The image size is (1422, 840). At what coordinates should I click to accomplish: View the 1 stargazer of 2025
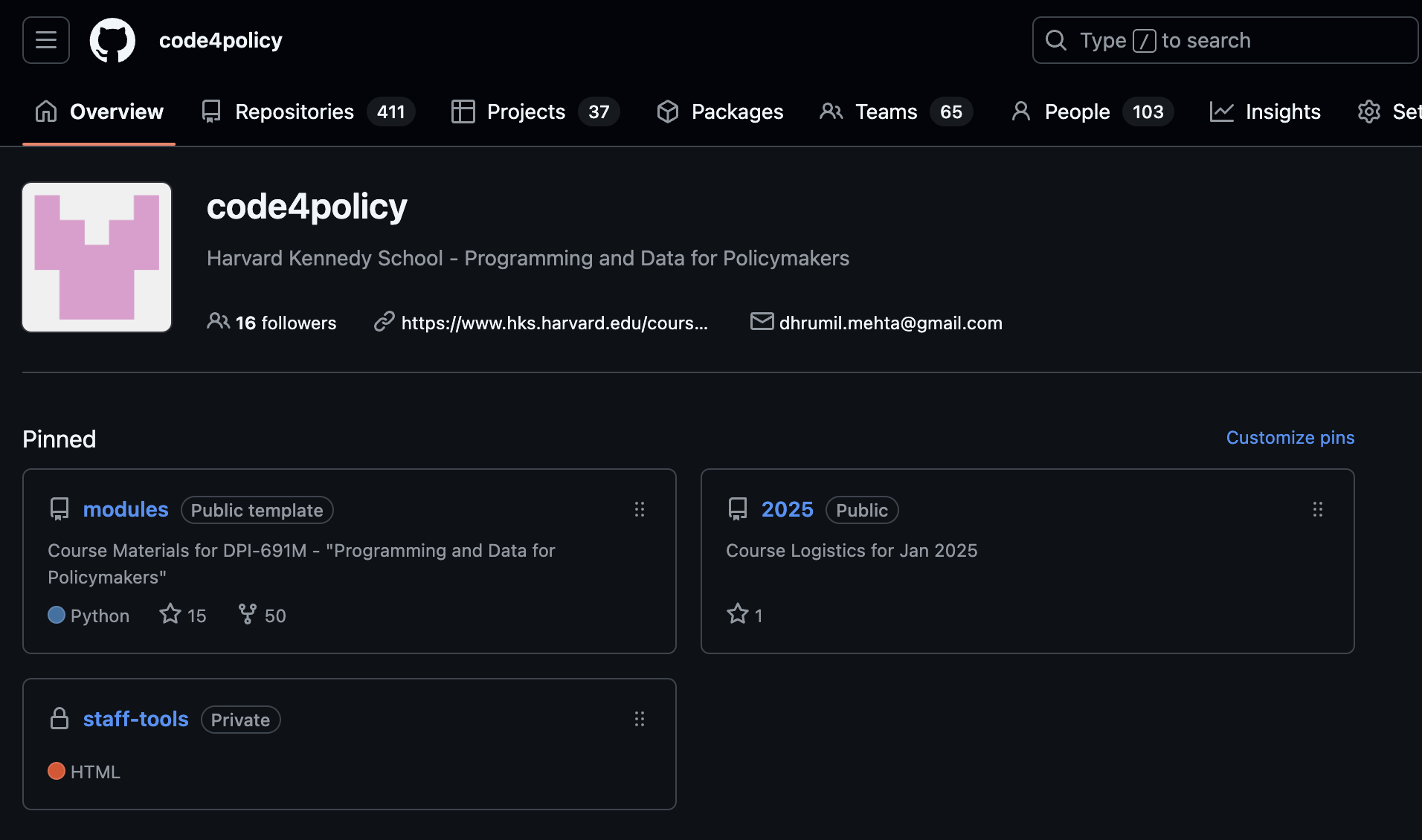click(744, 615)
